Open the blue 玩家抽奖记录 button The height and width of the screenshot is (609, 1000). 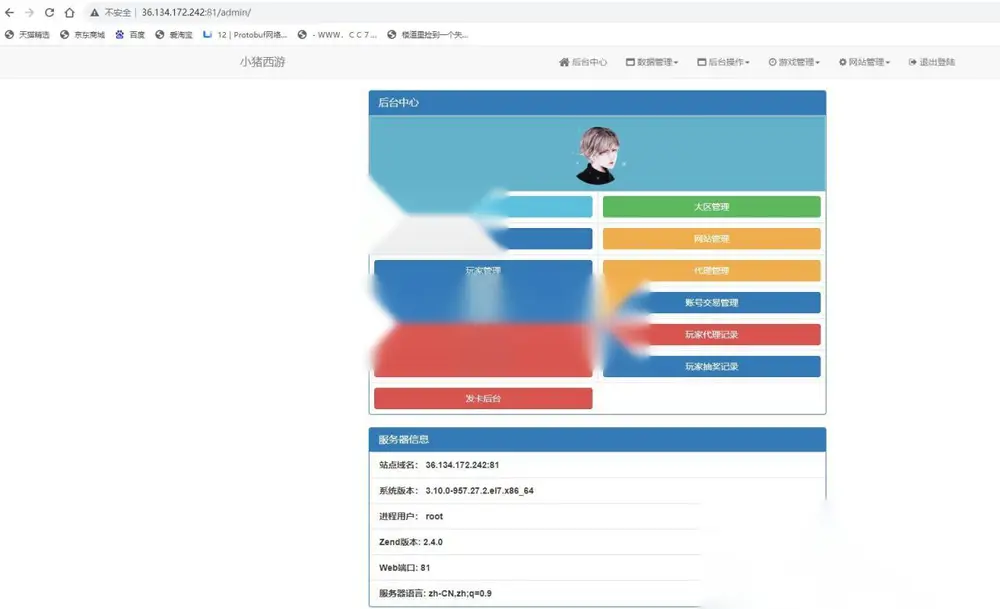(x=712, y=366)
